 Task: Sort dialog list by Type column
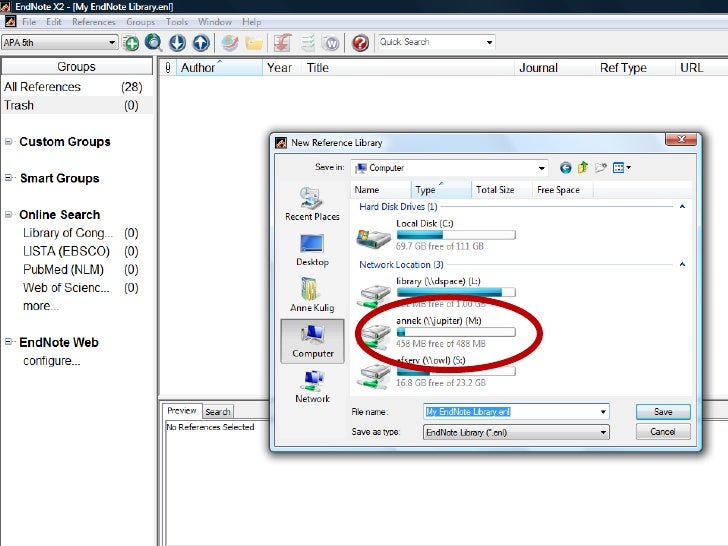441,189
